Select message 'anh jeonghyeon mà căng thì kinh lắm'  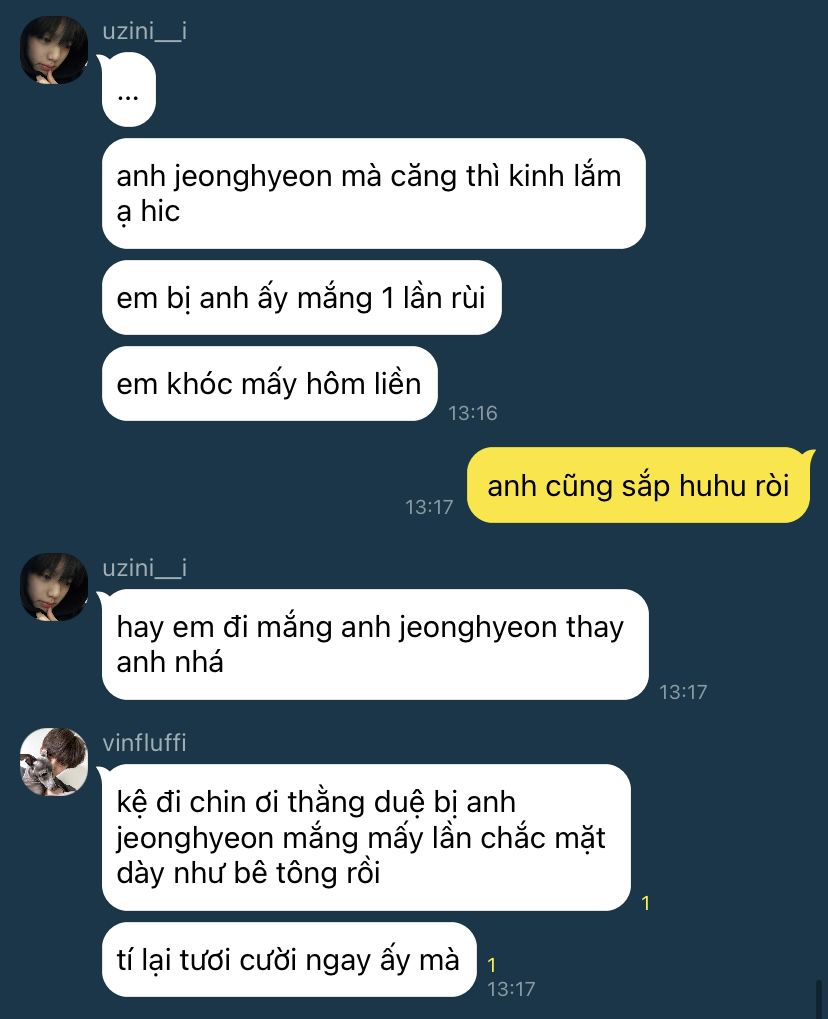pyautogui.click(x=374, y=194)
